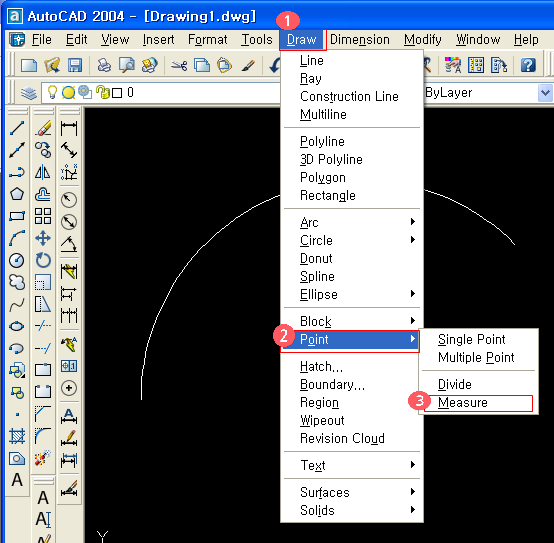
Task: Open the Format menu
Action: click(208, 40)
